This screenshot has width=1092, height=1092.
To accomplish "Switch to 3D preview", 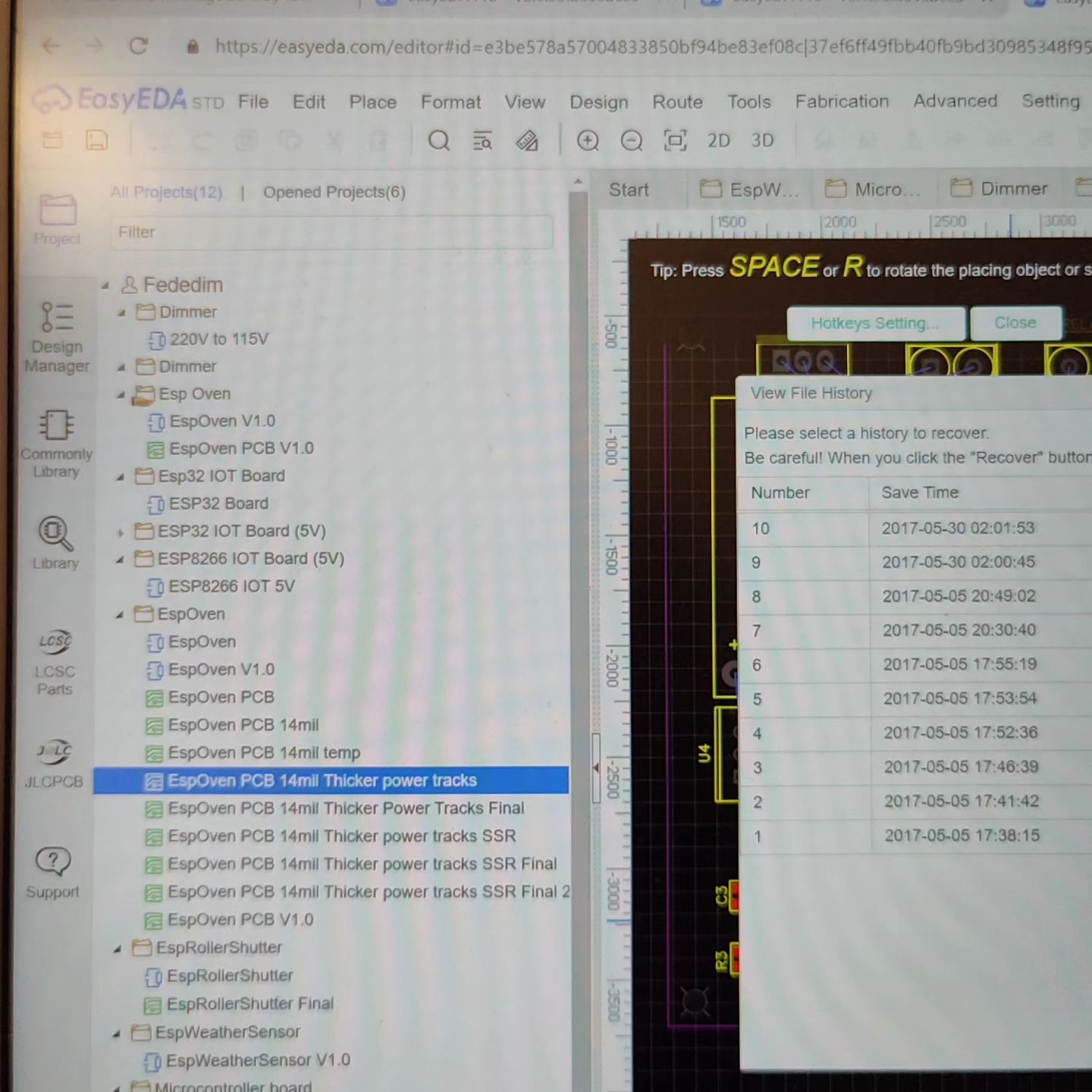I will click(762, 140).
